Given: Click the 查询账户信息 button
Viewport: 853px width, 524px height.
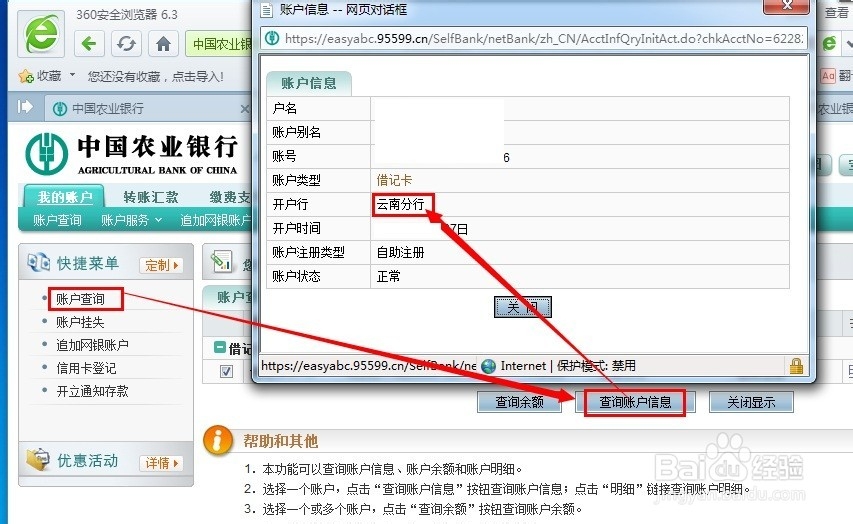Looking at the screenshot, I should 635,402.
